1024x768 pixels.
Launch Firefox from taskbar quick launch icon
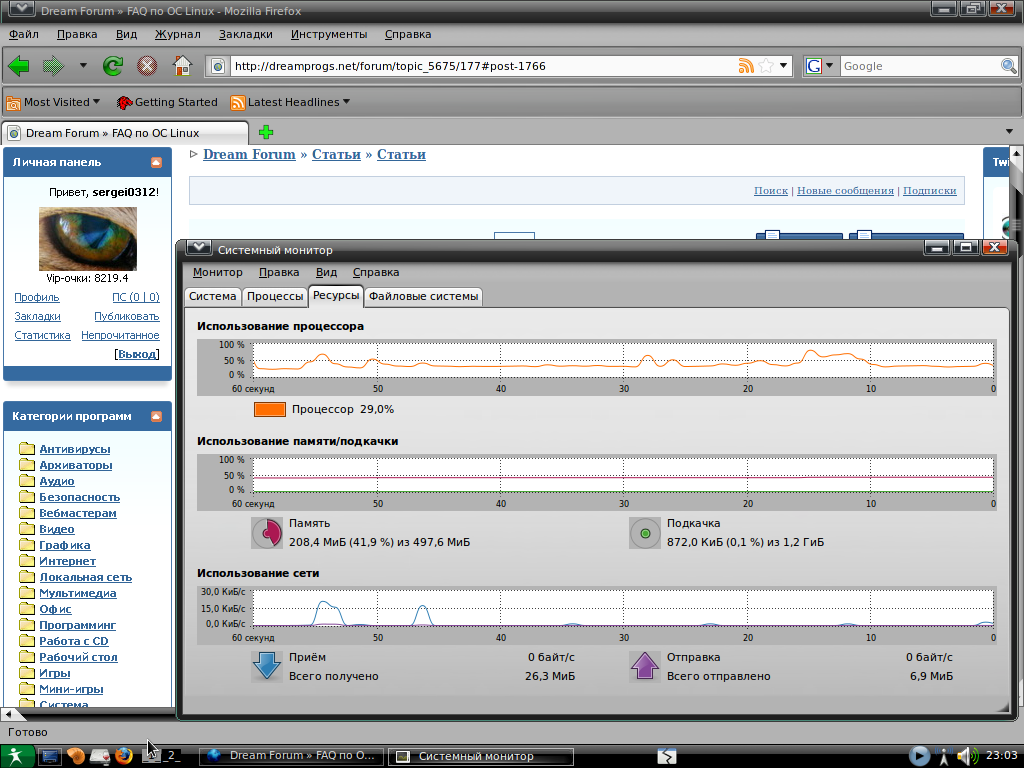coord(123,756)
